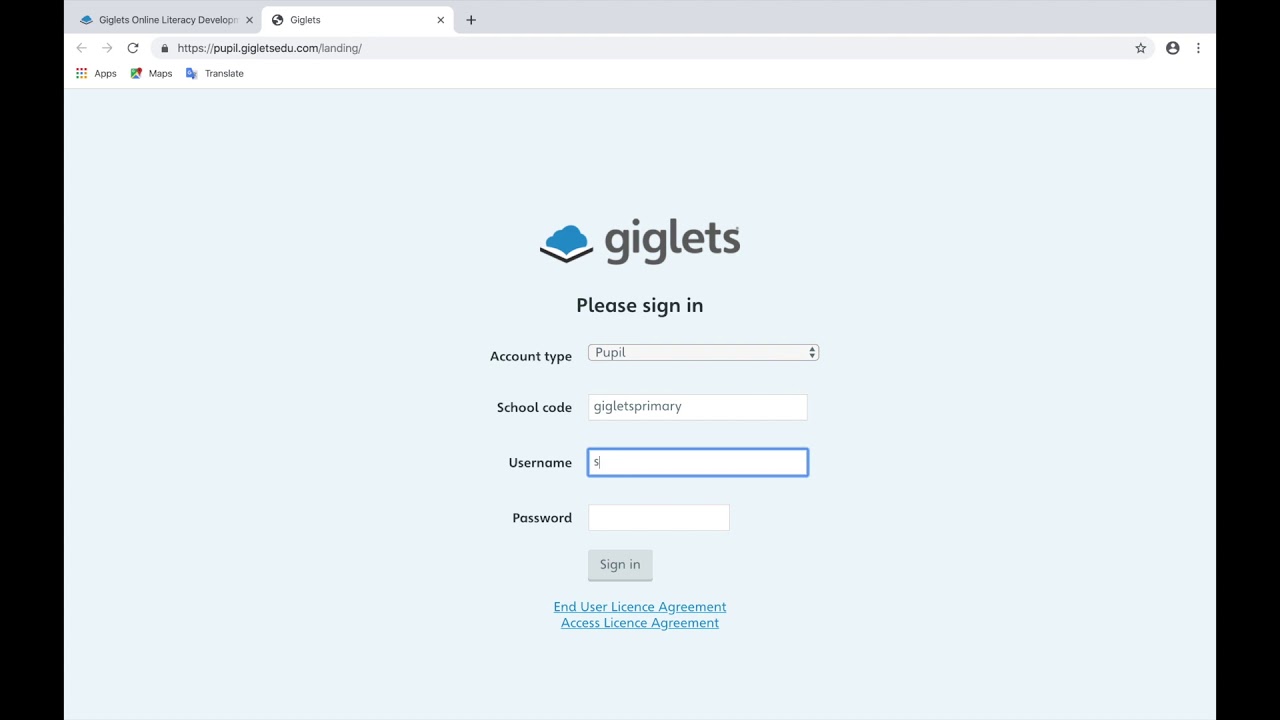The image size is (1280, 720).
Task: Bookmark this page with star icon
Action: tap(1140, 48)
